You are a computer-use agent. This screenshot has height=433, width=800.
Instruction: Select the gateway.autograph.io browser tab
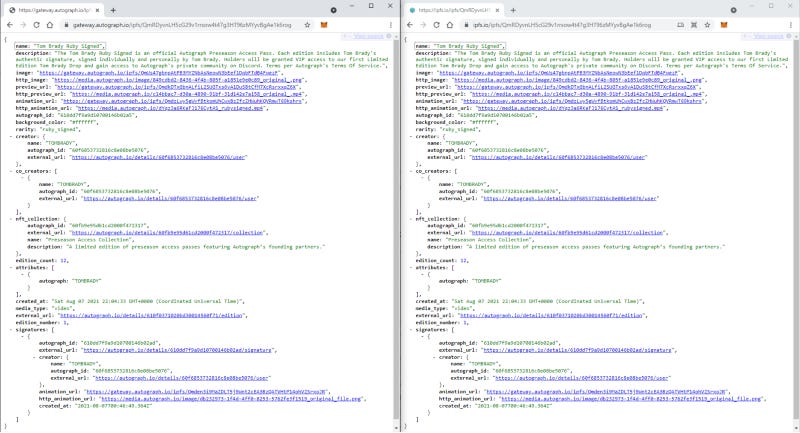[x=53, y=10]
